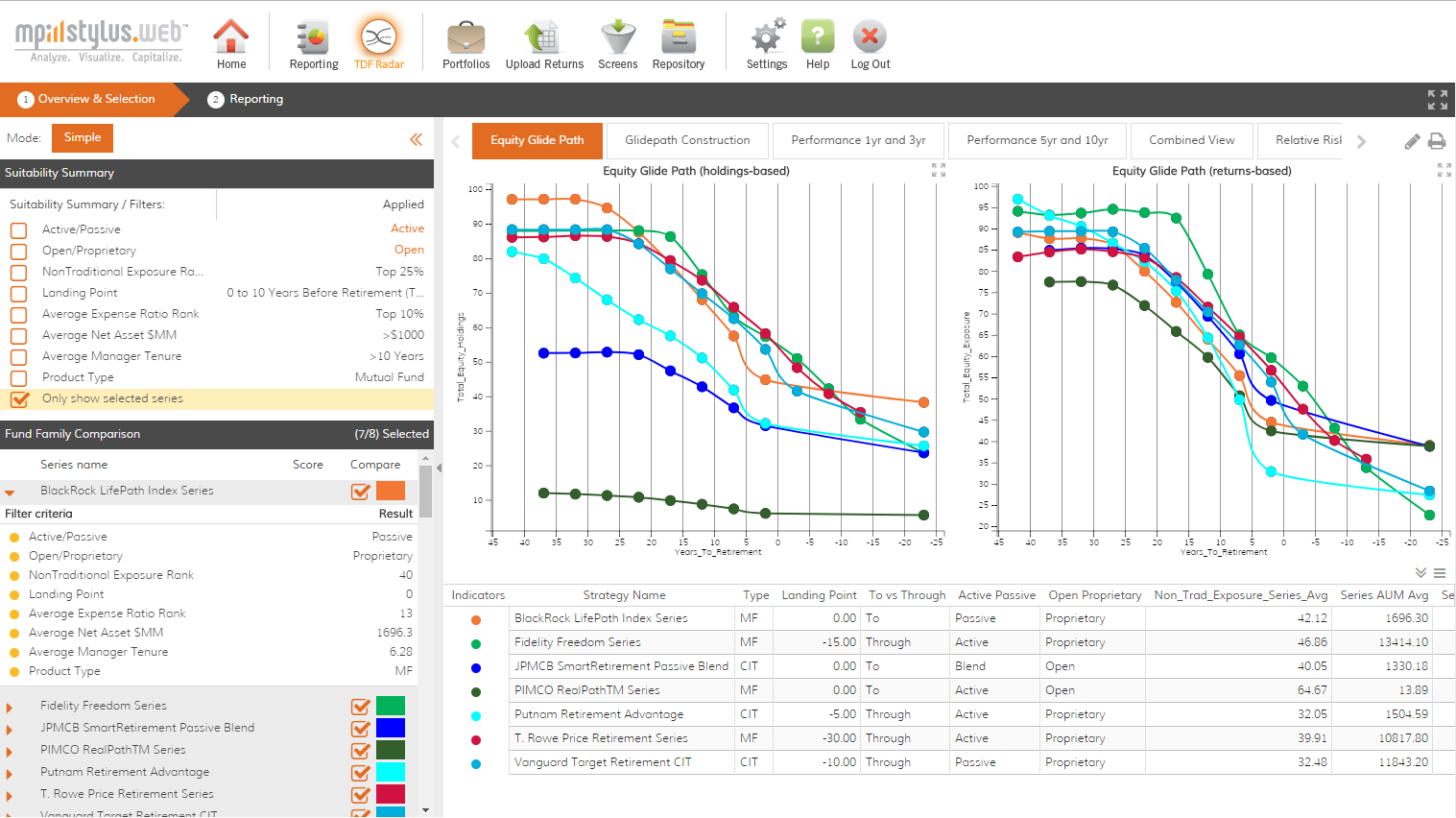Click the Simple mode button
This screenshot has height=818, width=1456.
[83, 137]
